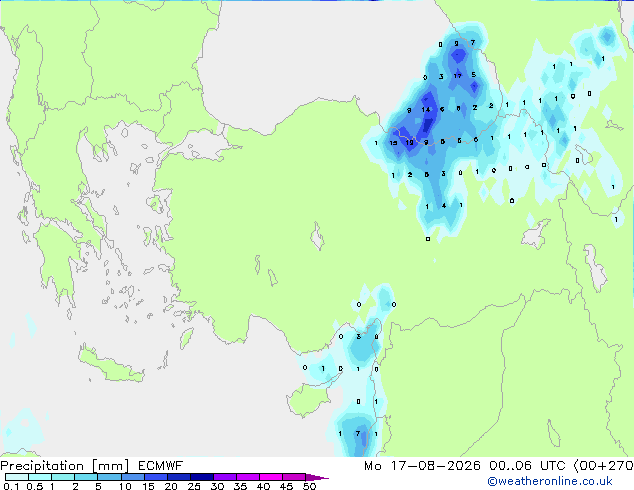The width and height of the screenshot is (634, 490).
Task: Click the '4' precipitation value on the map
Action: pyautogui.click(x=444, y=206)
